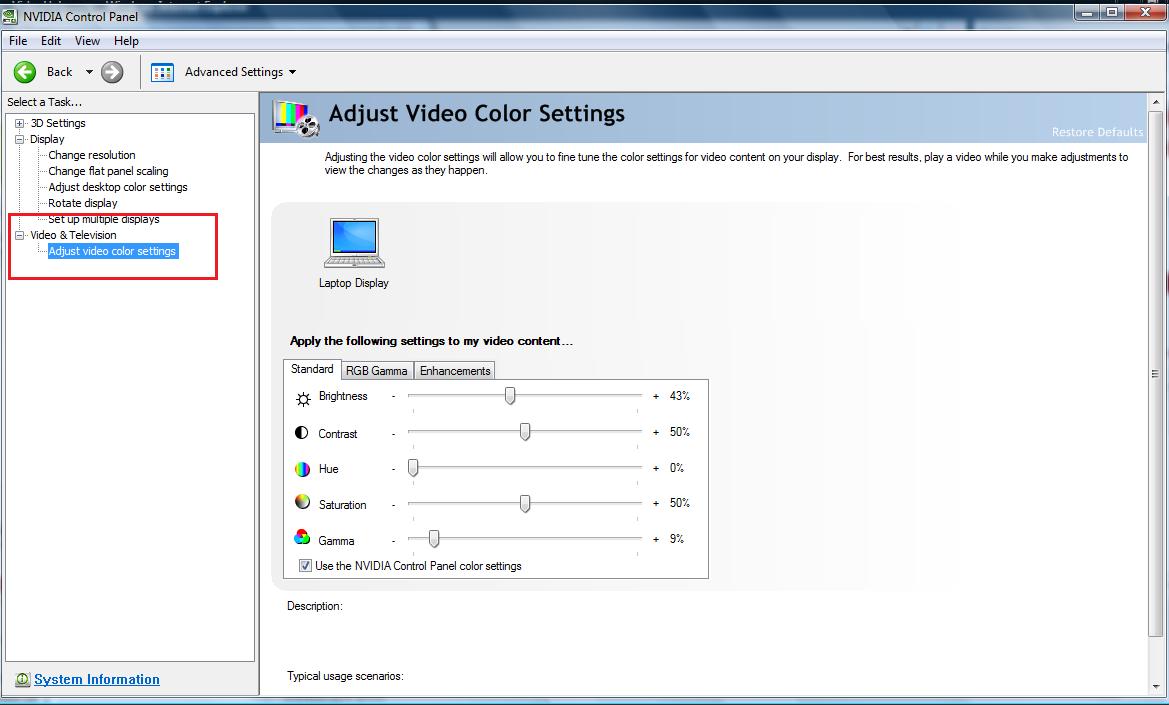Click Restore Defaults

tap(1097, 132)
